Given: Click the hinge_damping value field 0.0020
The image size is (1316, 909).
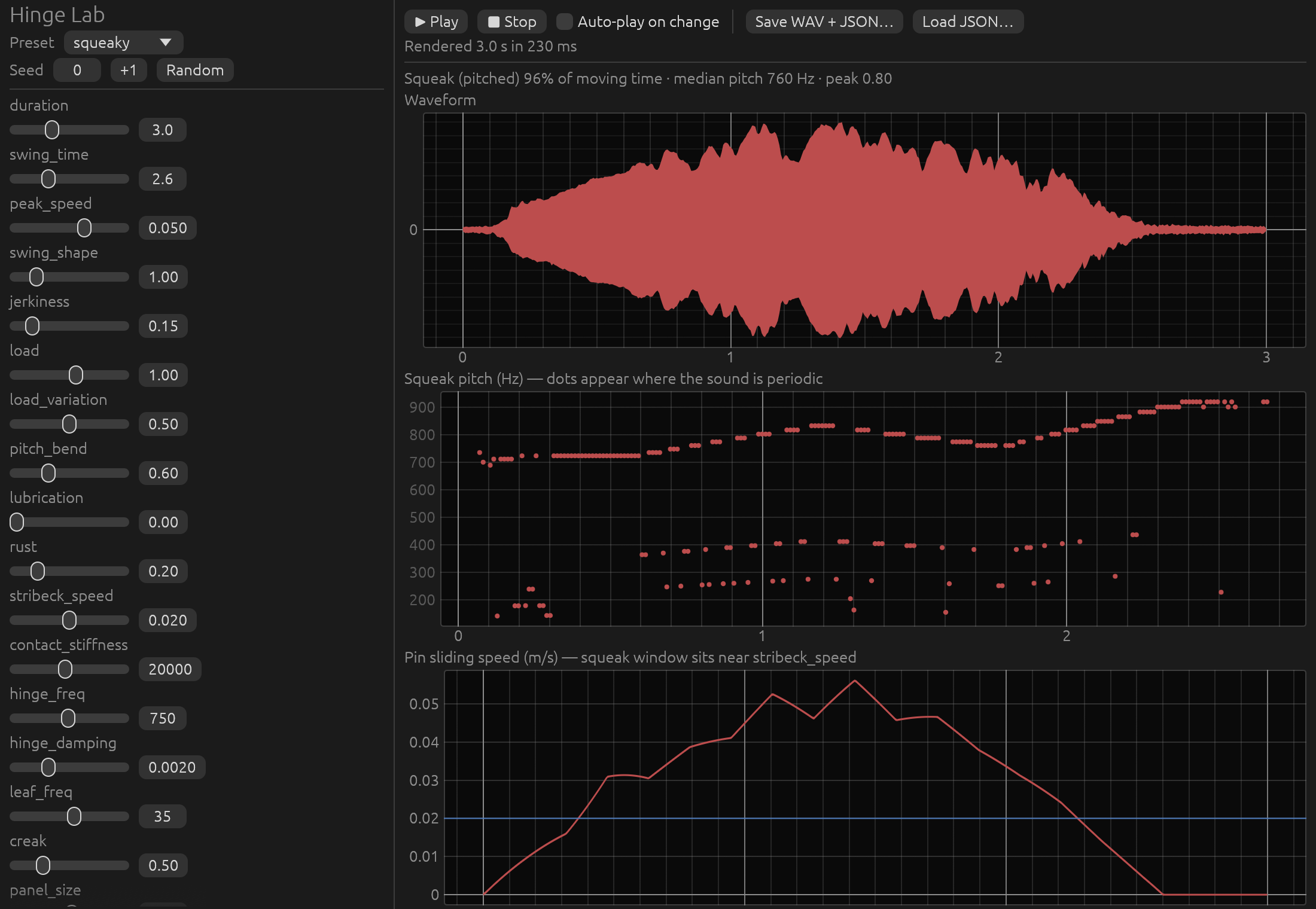Looking at the screenshot, I should click(x=172, y=767).
